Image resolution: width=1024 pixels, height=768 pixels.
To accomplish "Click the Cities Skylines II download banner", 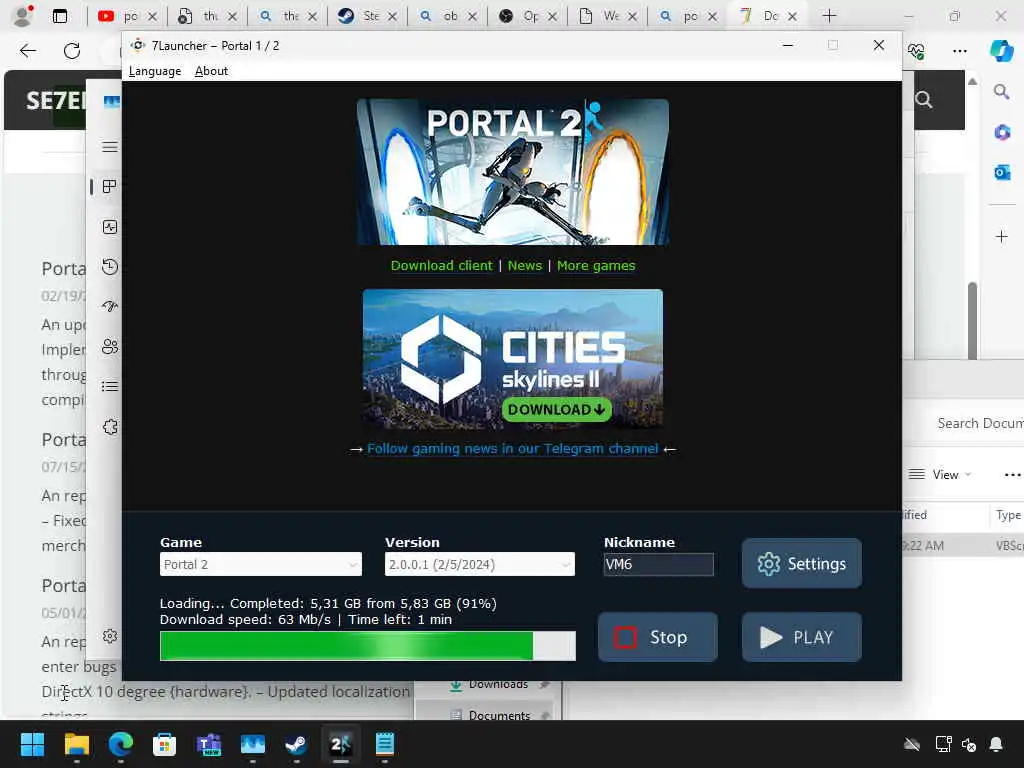I will pos(513,359).
